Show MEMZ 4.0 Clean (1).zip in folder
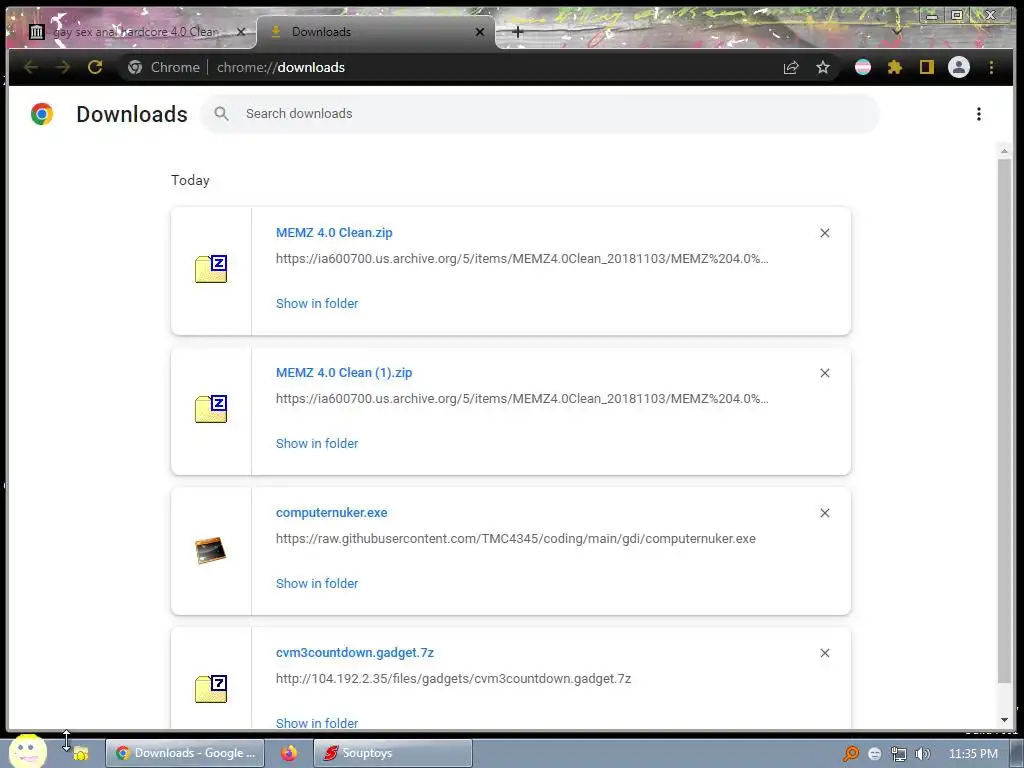The width and height of the screenshot is (1024, 768). [x=317, y=443]
